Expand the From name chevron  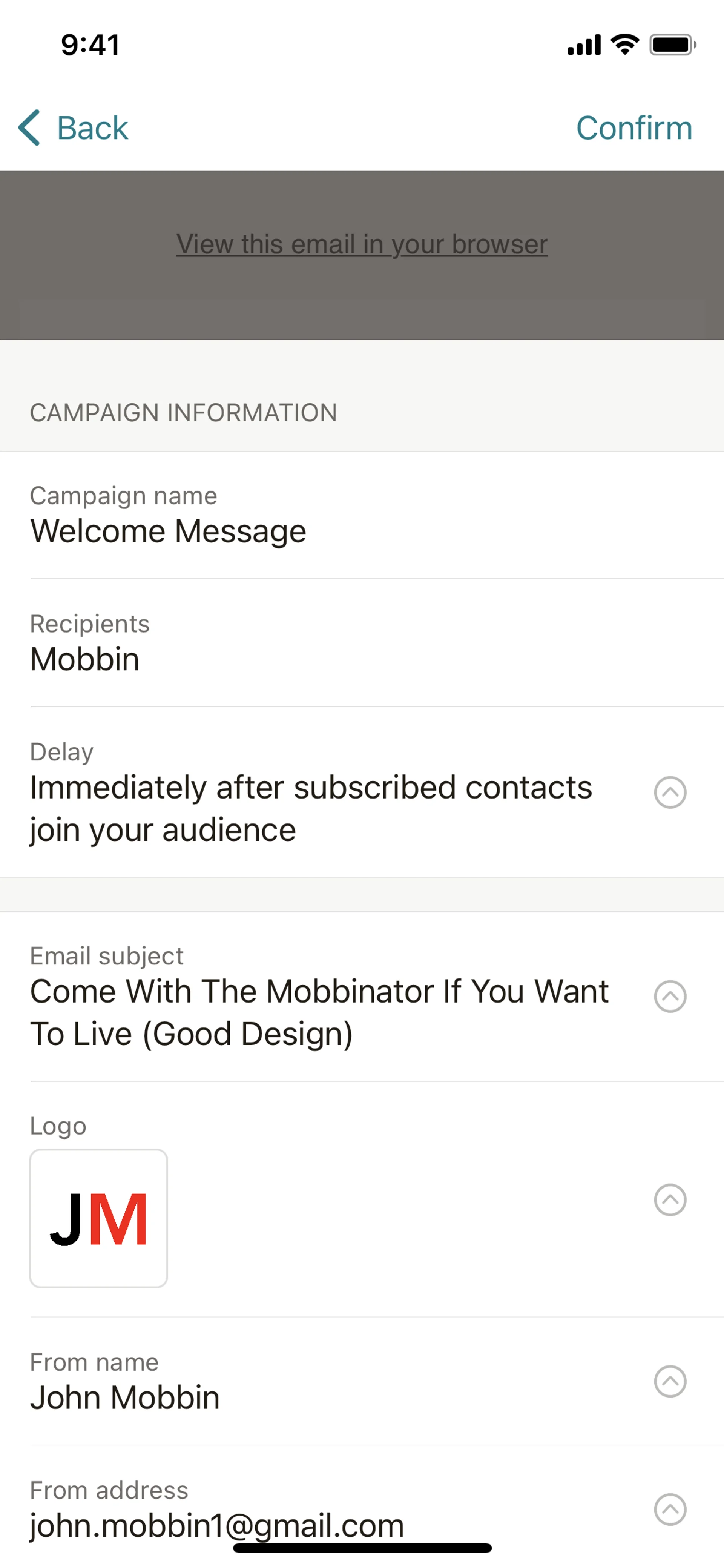(670, 1382)
